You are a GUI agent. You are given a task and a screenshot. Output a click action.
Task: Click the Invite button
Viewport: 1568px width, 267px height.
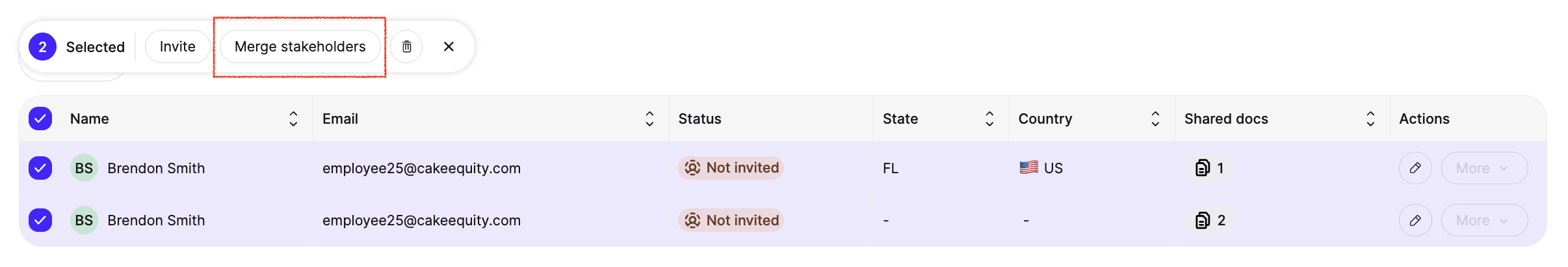pyautogui.click(x=177, y=47)
